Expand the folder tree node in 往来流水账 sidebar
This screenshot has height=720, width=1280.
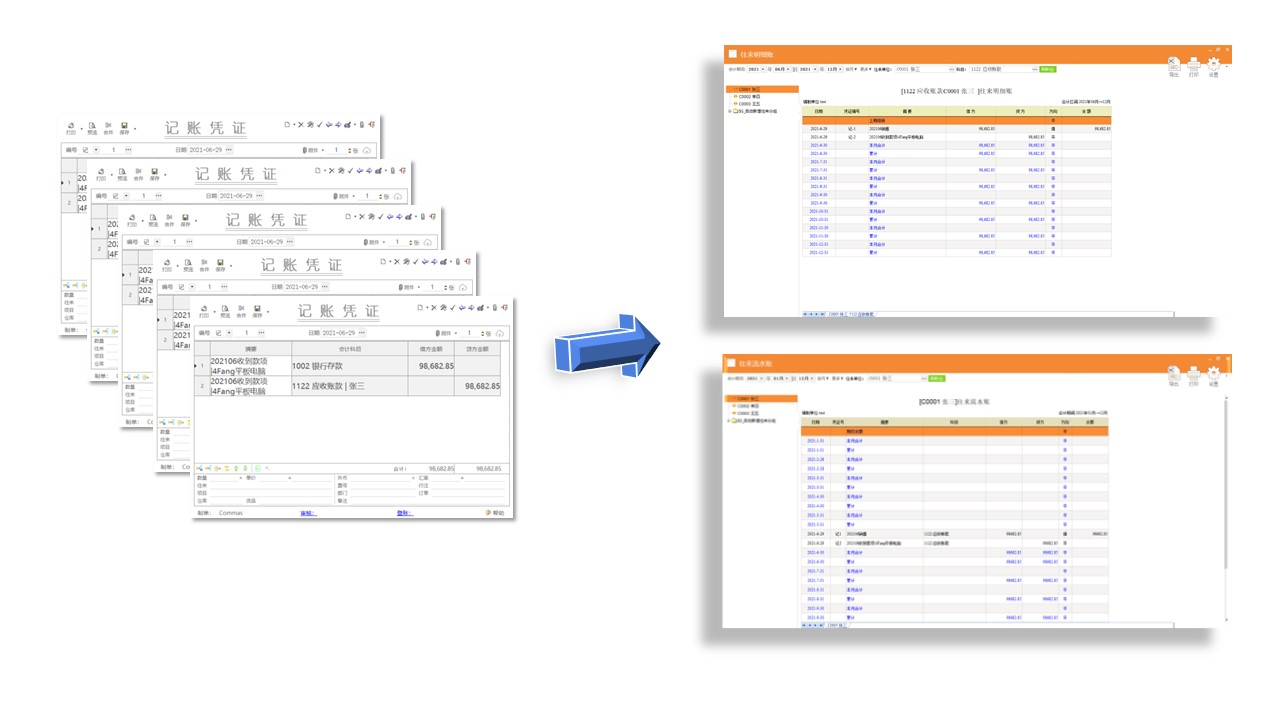(730, 421)
